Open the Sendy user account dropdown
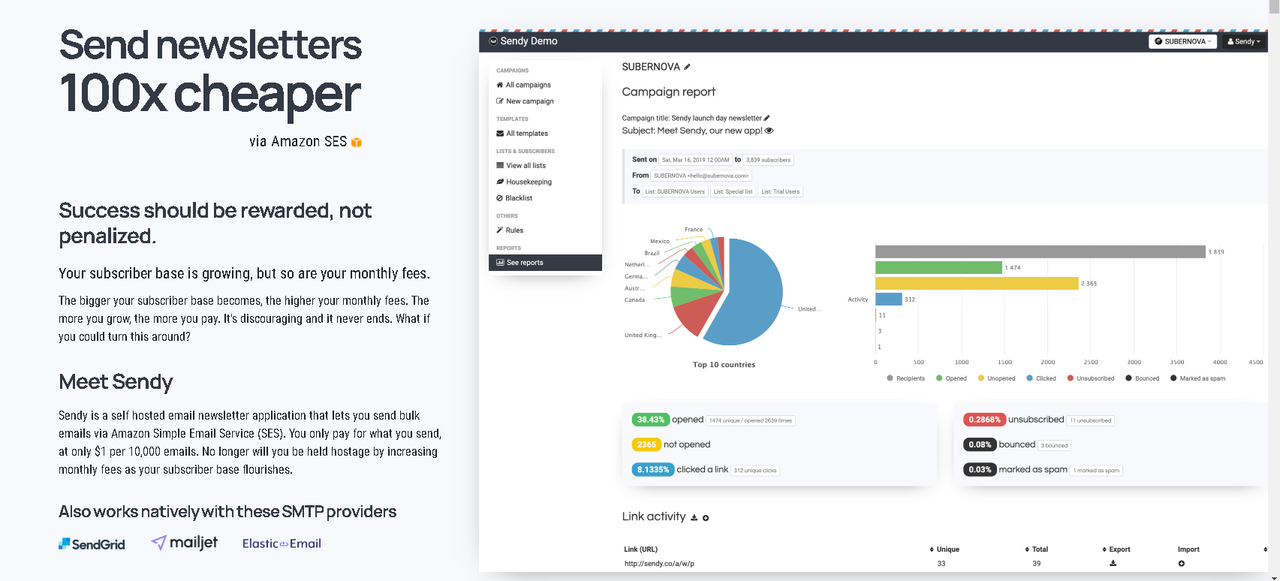Screen dimensions: 1280x581 click(x=1244, y=42)
